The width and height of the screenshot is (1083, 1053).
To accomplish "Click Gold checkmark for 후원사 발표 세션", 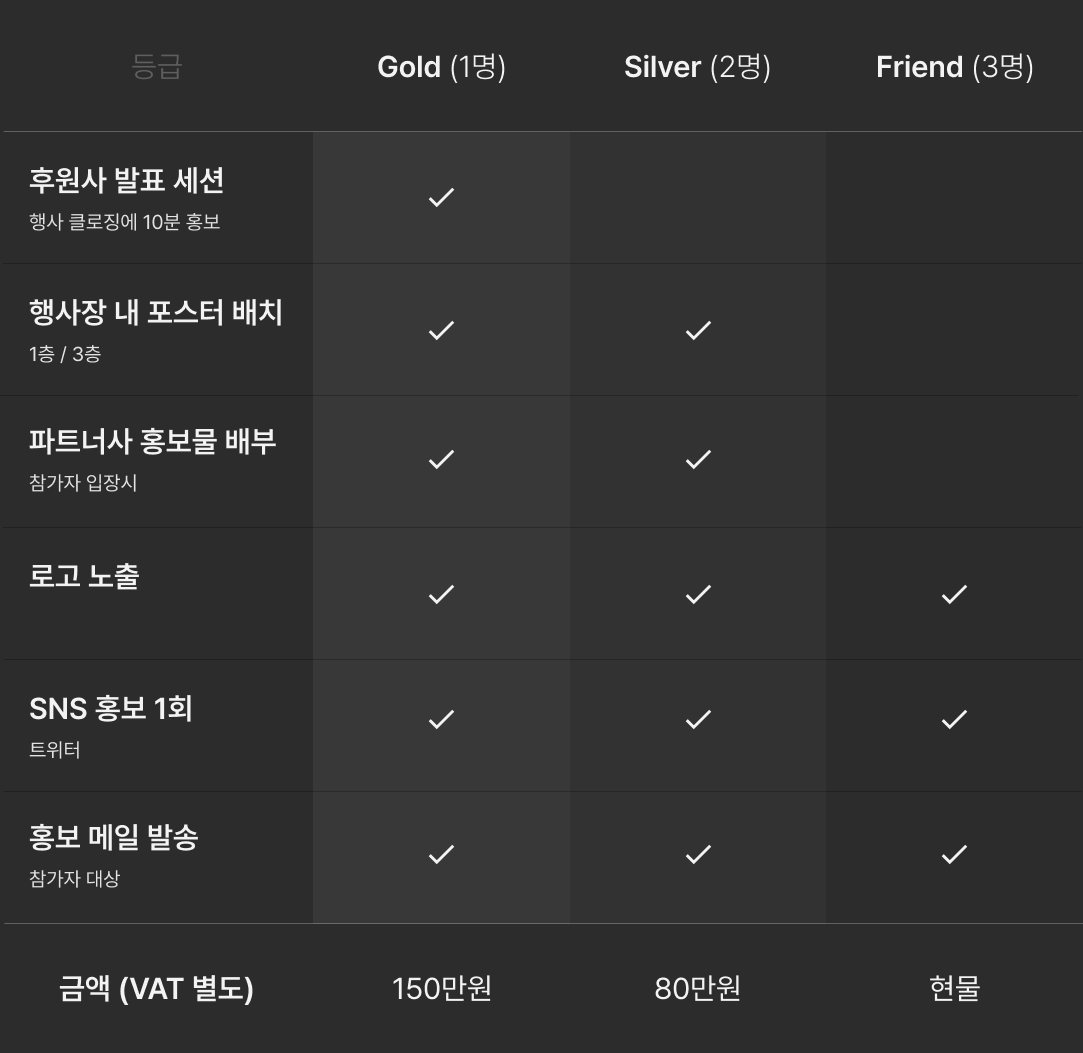I will coord(441,197).
